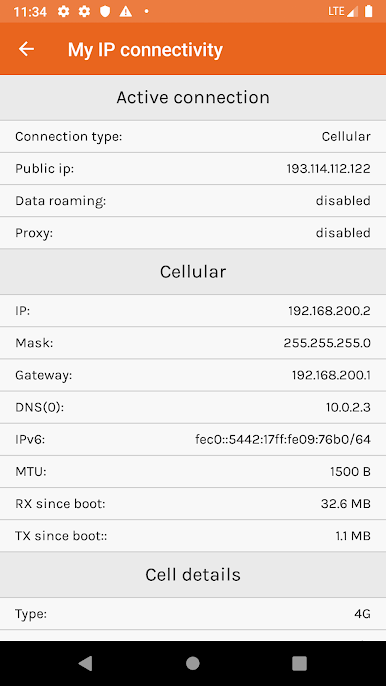Tap the second settings gear status icon
The width and height of the screenshot is (386, 686).
84,11
